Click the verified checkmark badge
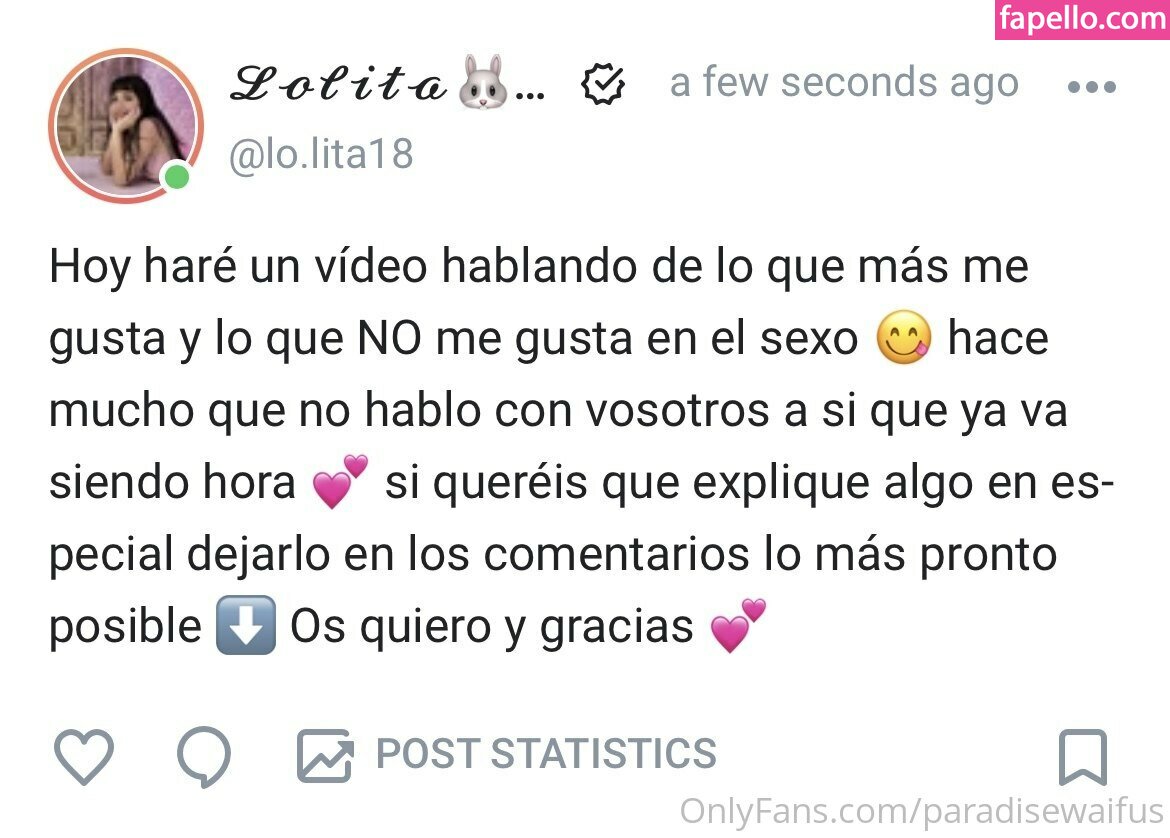1170x838 pixels. coord(602,84)
